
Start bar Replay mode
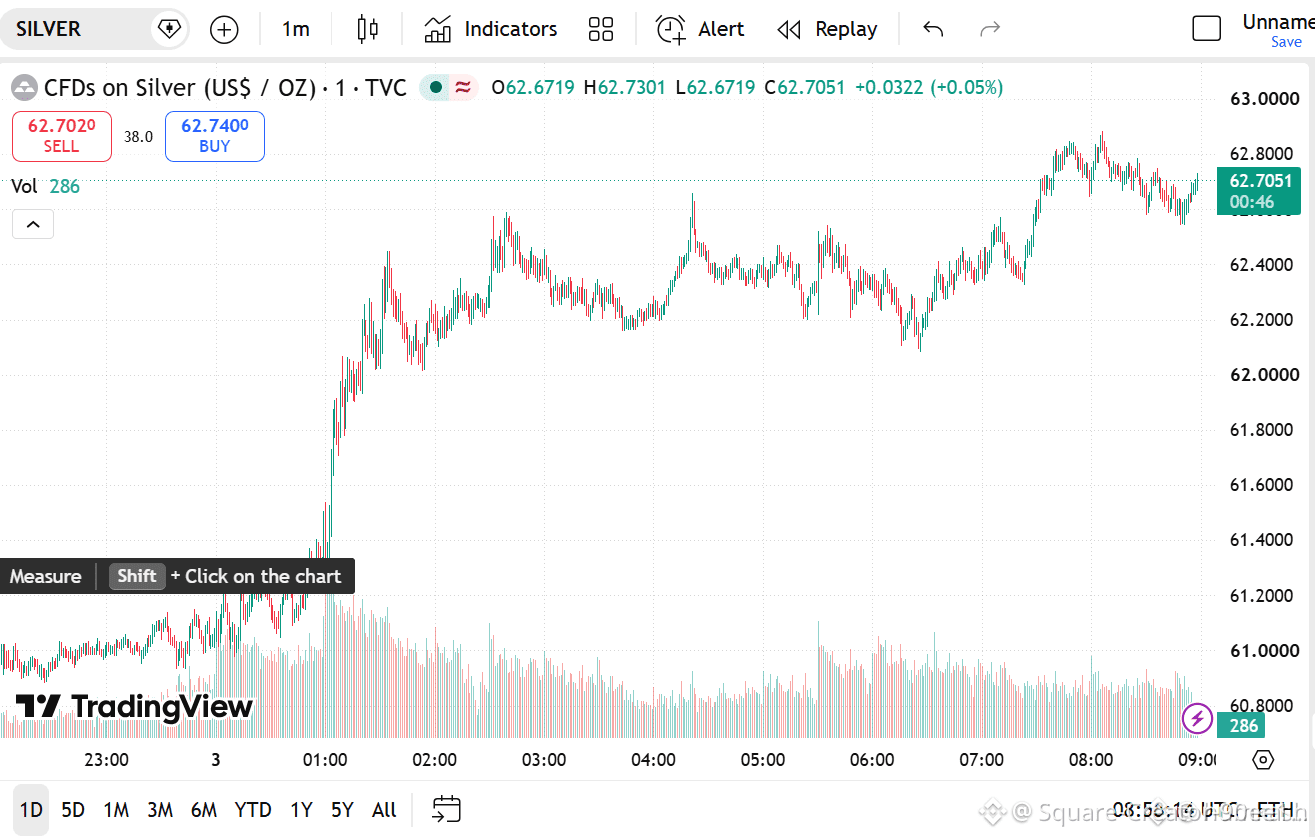(827, 29)
